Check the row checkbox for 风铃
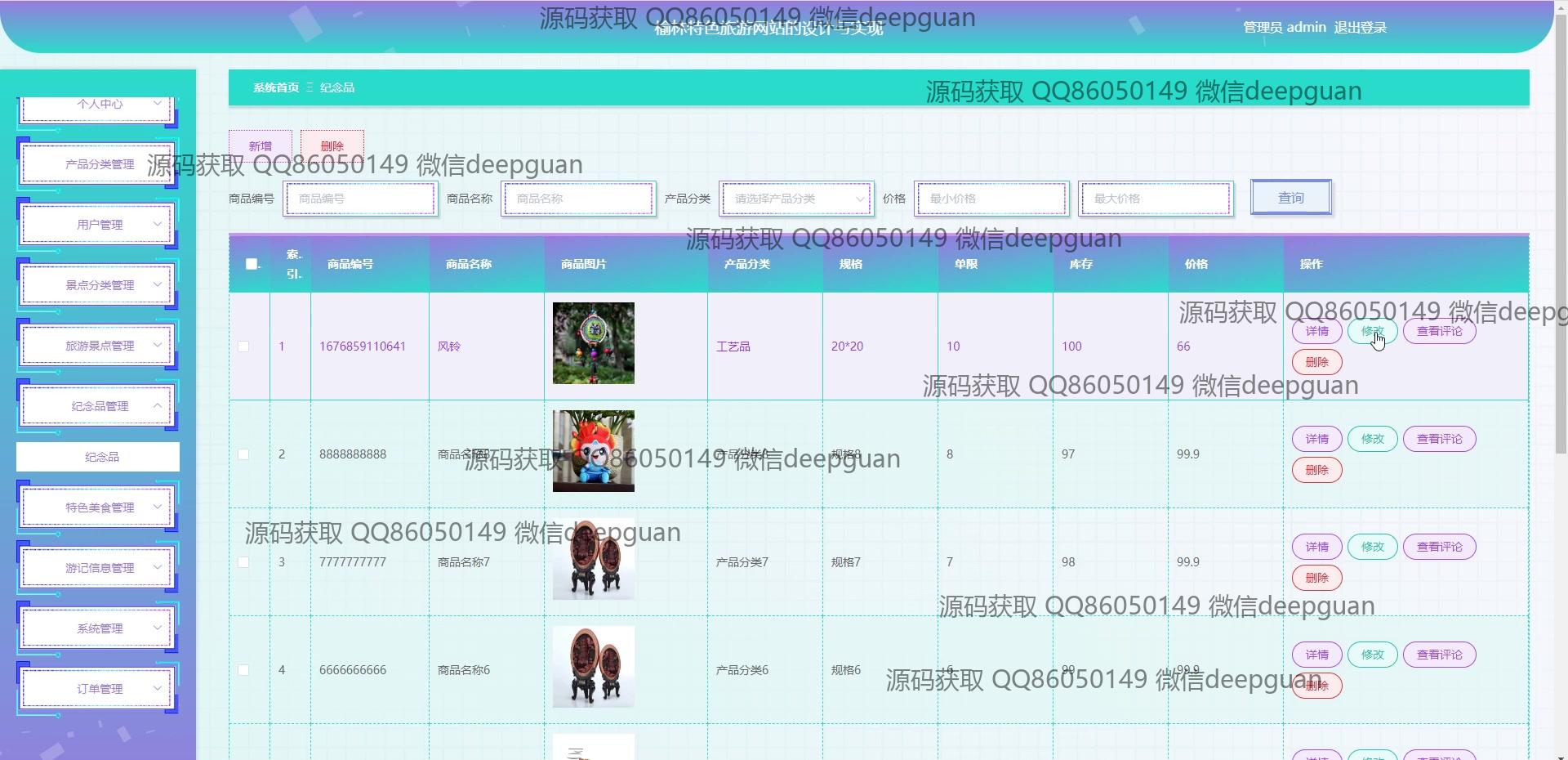 pyautogui.click(x=243, y=346)
